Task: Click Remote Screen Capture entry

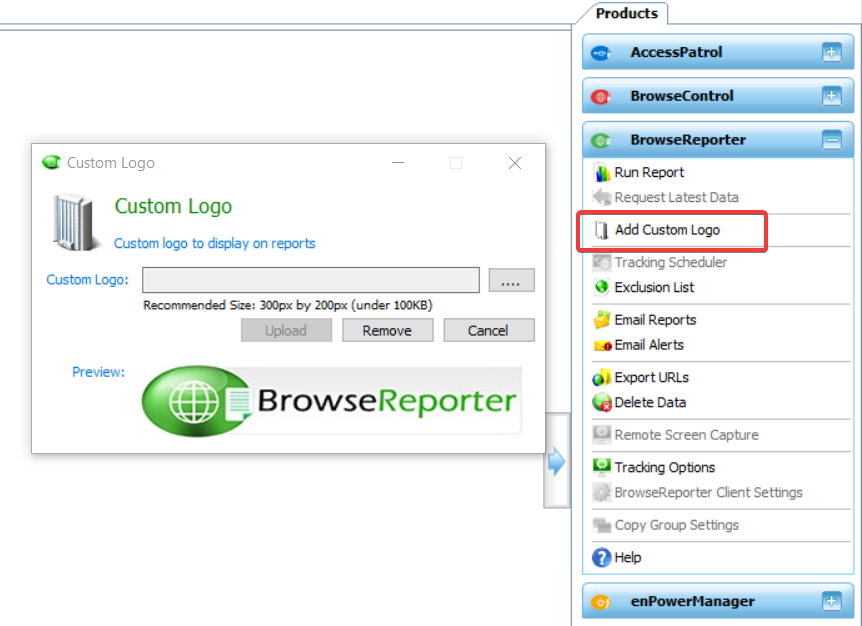Action: [686, 435]
